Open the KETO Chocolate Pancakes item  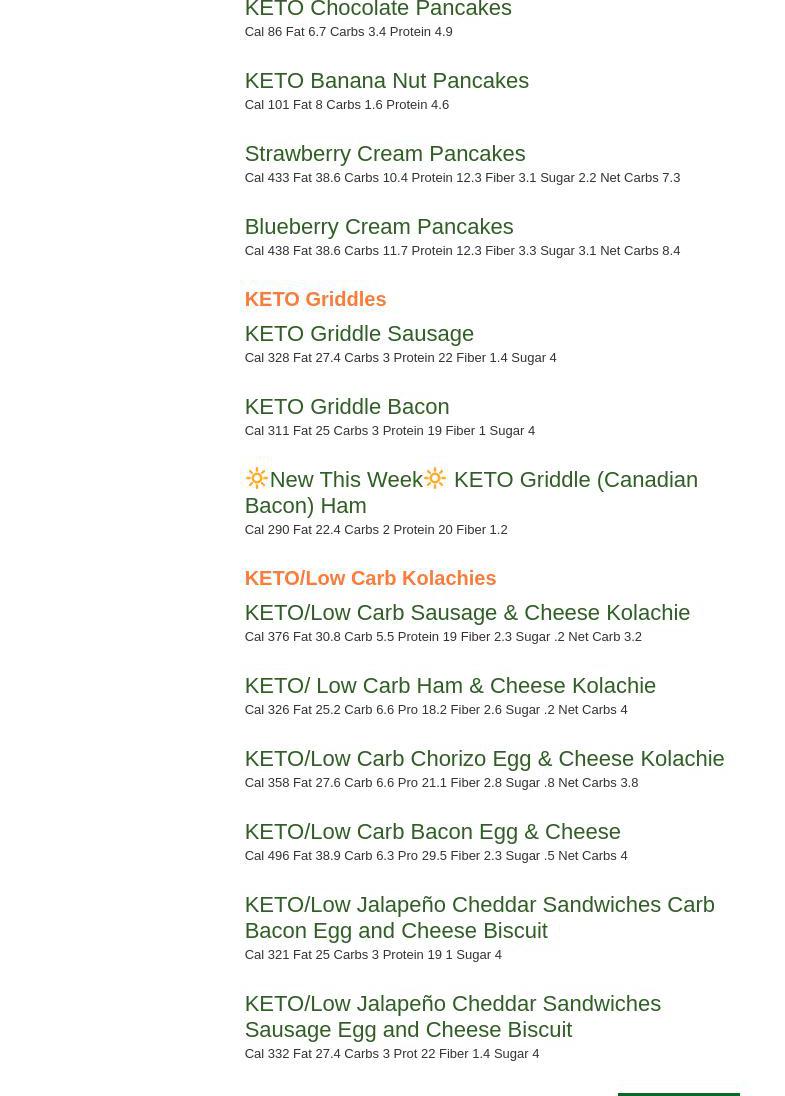(377, 10)
